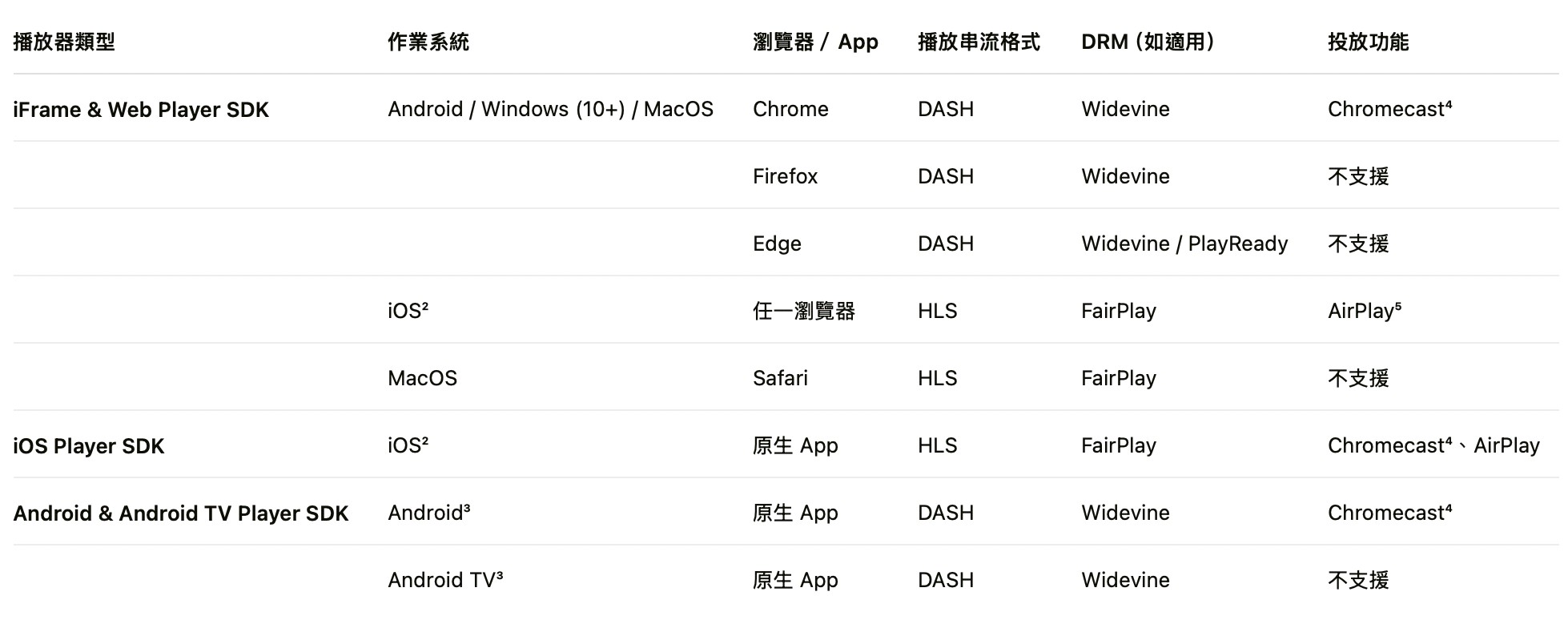
Task: Select the iOS Player SDK row label
Action: 89,446
